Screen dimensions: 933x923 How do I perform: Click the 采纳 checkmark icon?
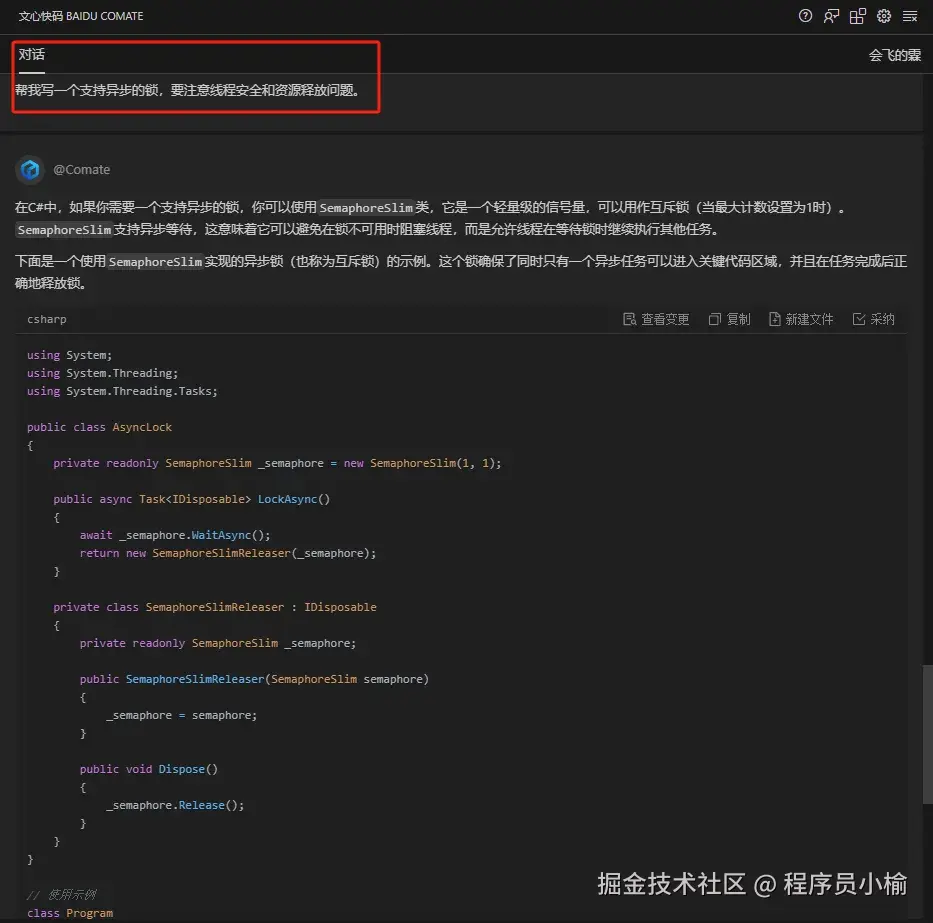[861, 318]
